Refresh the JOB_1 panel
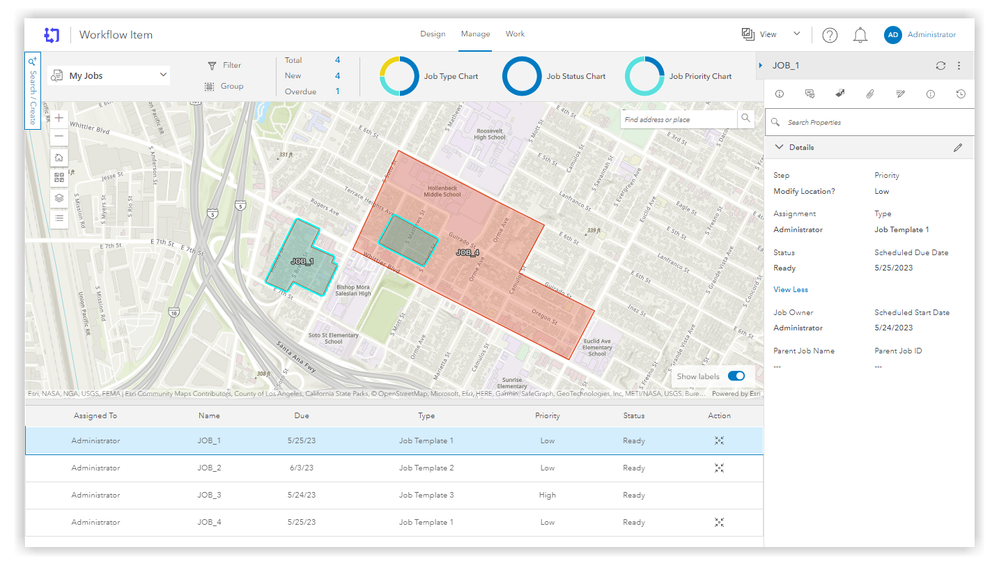Image resolution: width=999 pixels, height=573 pixels. [x=940, y=66]
